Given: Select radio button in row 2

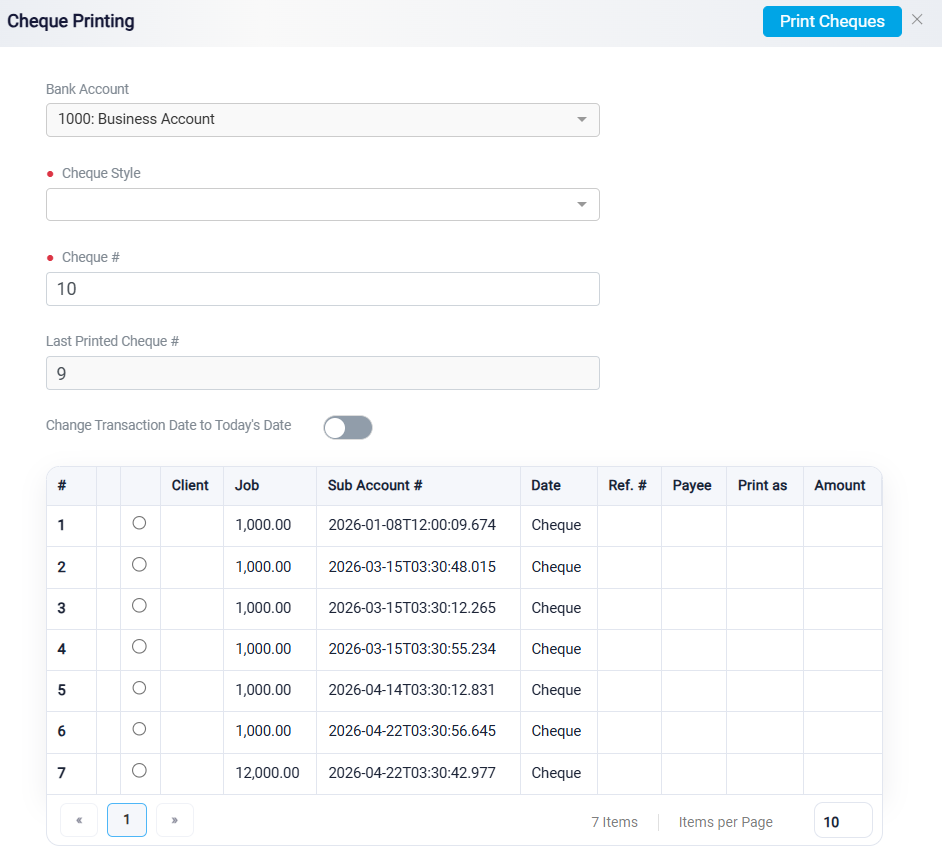Looking at the screenshot, I should pos(139,565).
